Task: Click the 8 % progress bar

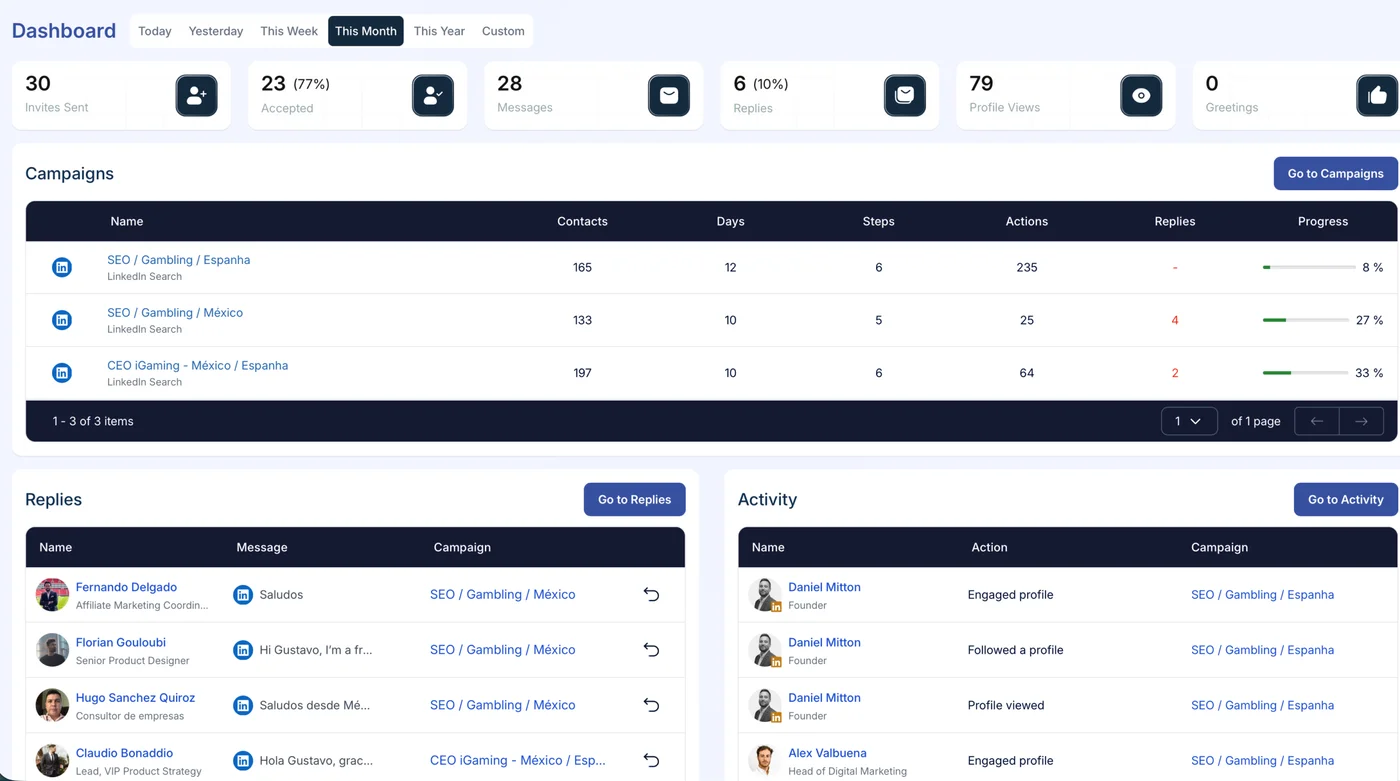Action: (x=1309, y=268)
